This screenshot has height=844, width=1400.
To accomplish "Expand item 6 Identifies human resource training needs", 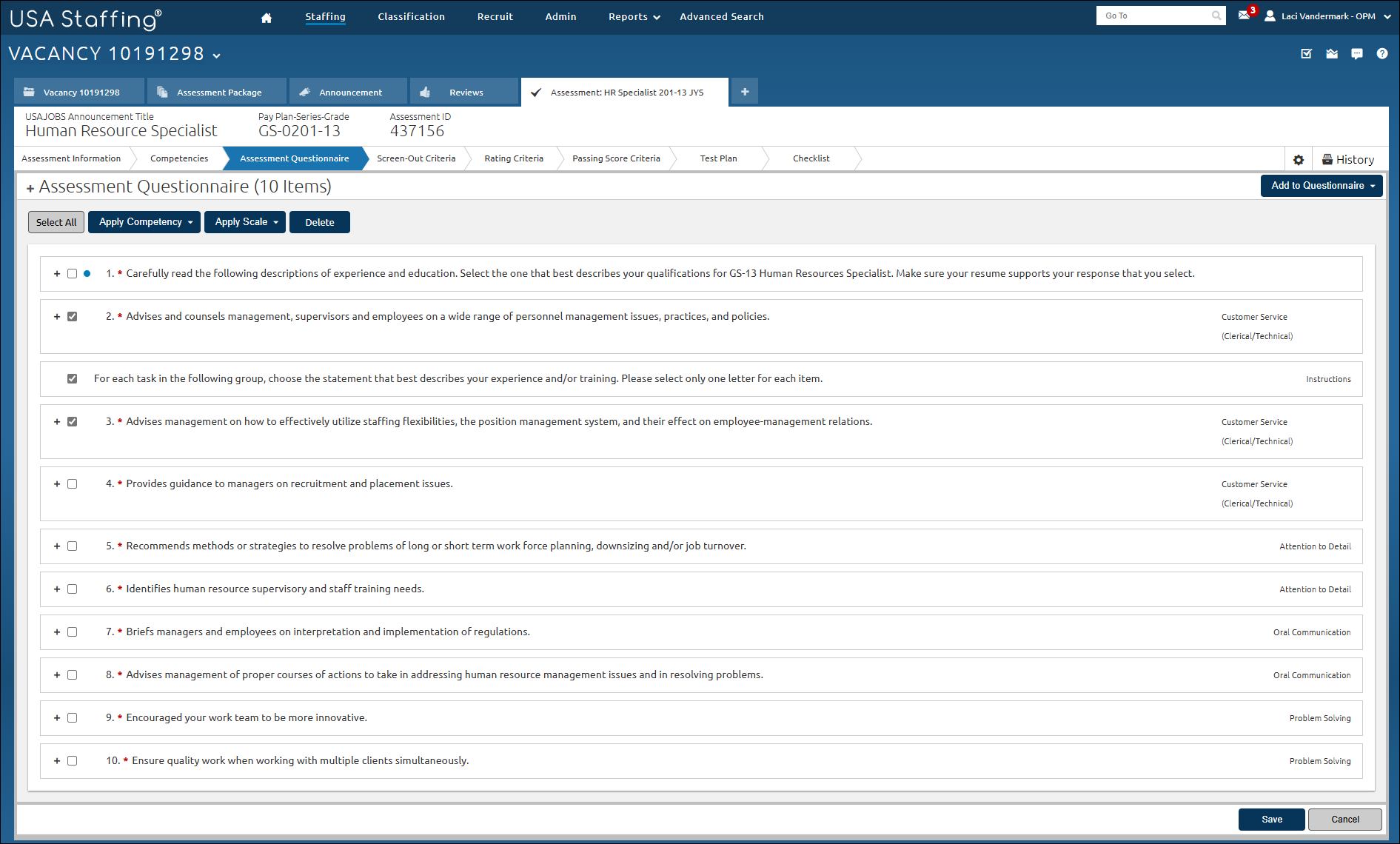I will 57,589.
